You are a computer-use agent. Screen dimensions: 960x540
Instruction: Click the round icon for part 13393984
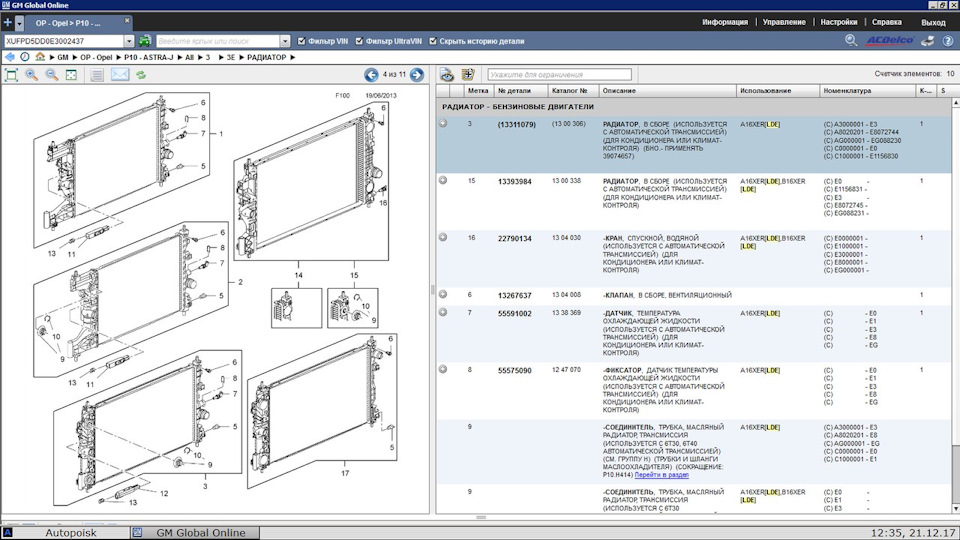[443, 180]
